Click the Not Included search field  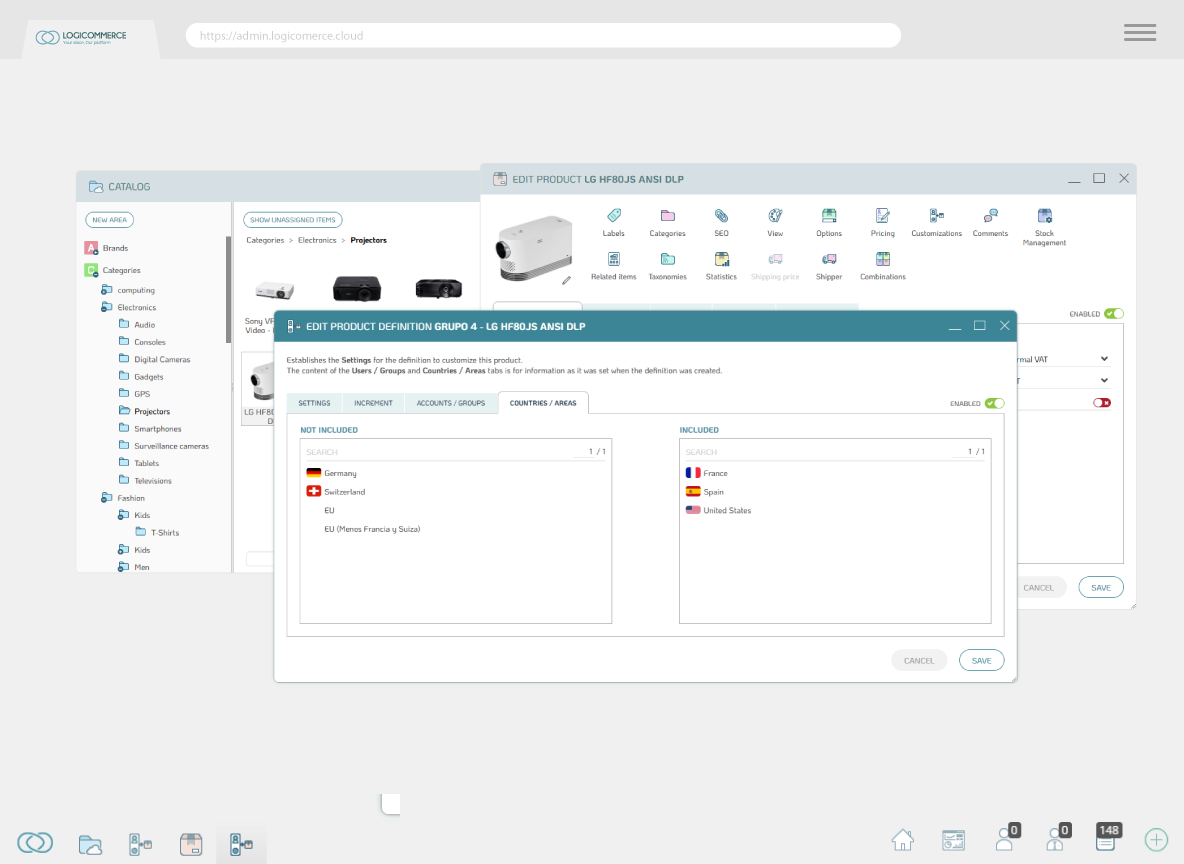click(x=438, y=452)
